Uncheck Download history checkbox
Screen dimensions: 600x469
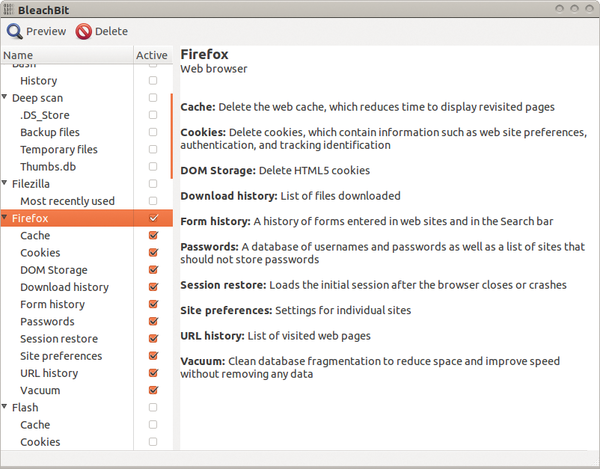pos(153,287)
